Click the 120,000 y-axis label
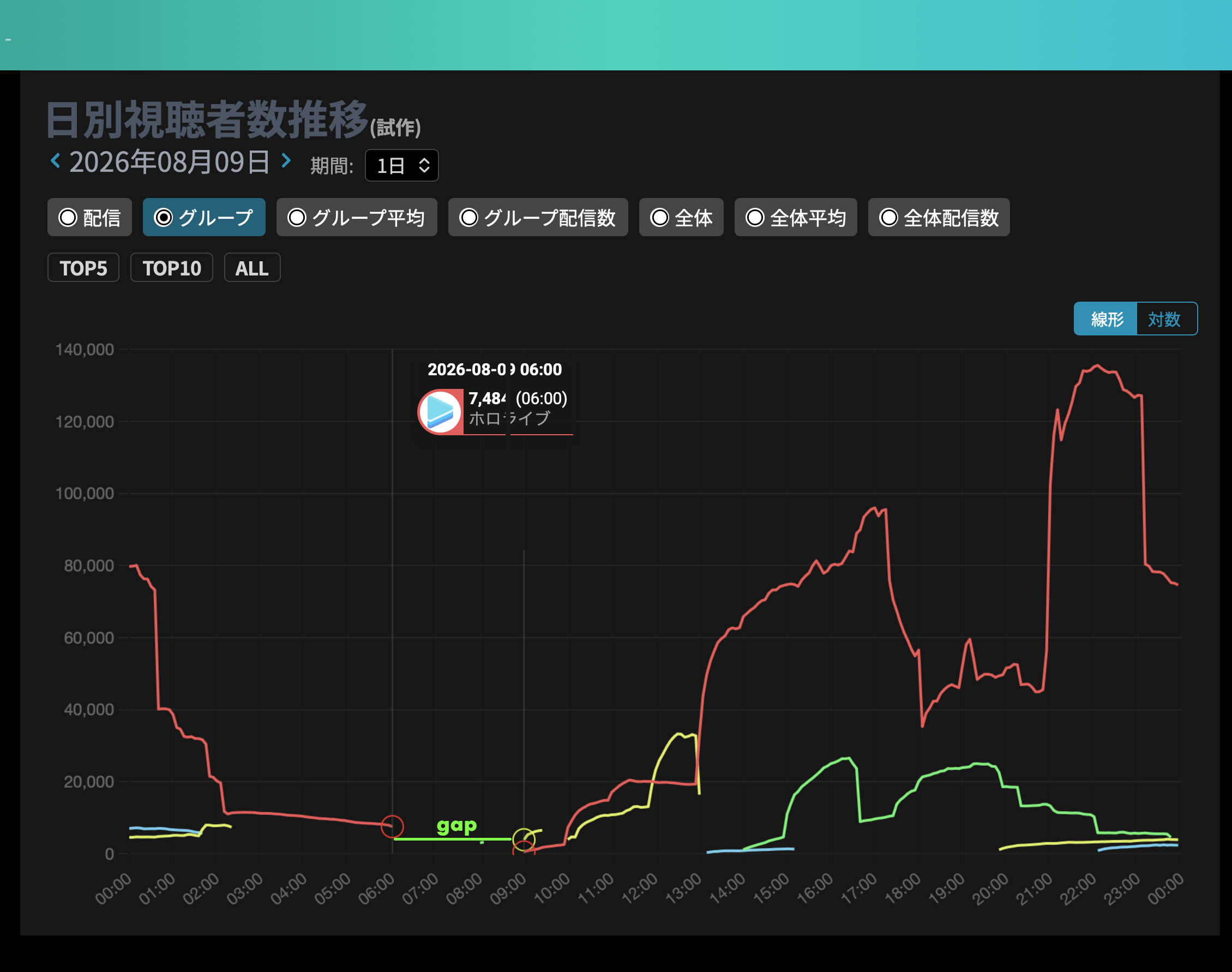1232x972 pixels. pyautogui.click(x=85, y=422)
